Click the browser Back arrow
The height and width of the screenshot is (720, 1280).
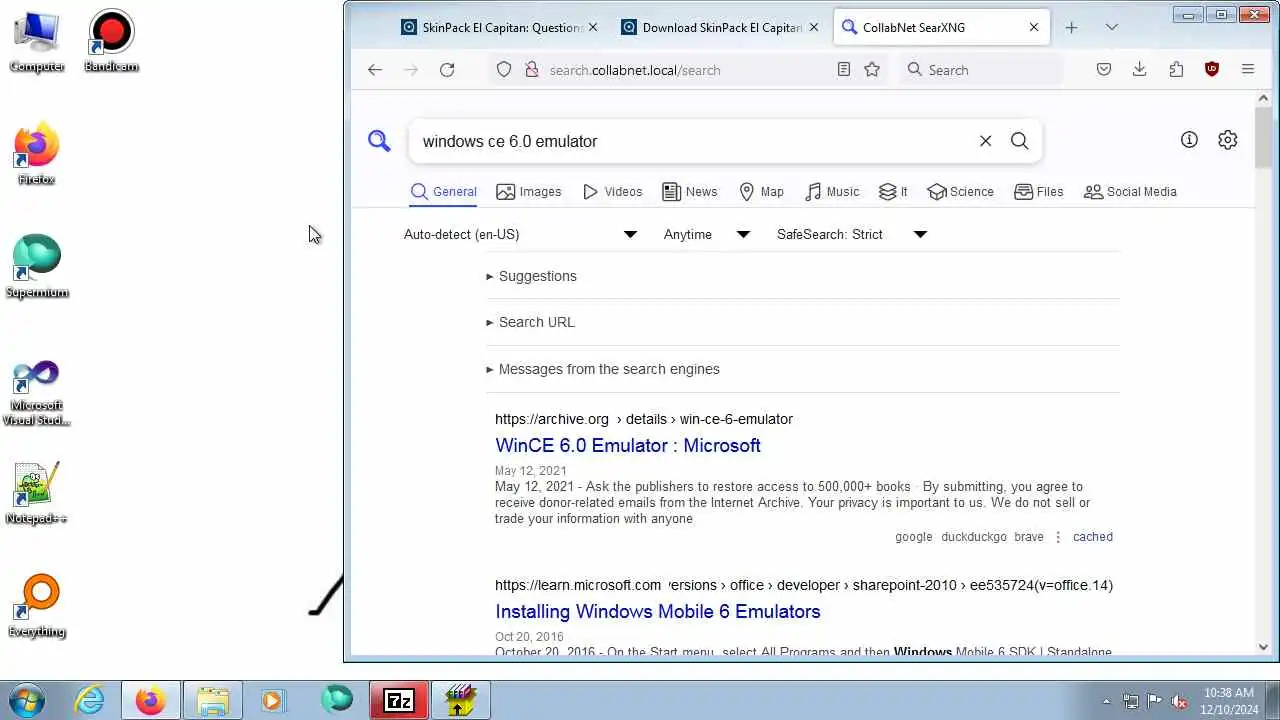pyautogui.click(x=375, y=69)
